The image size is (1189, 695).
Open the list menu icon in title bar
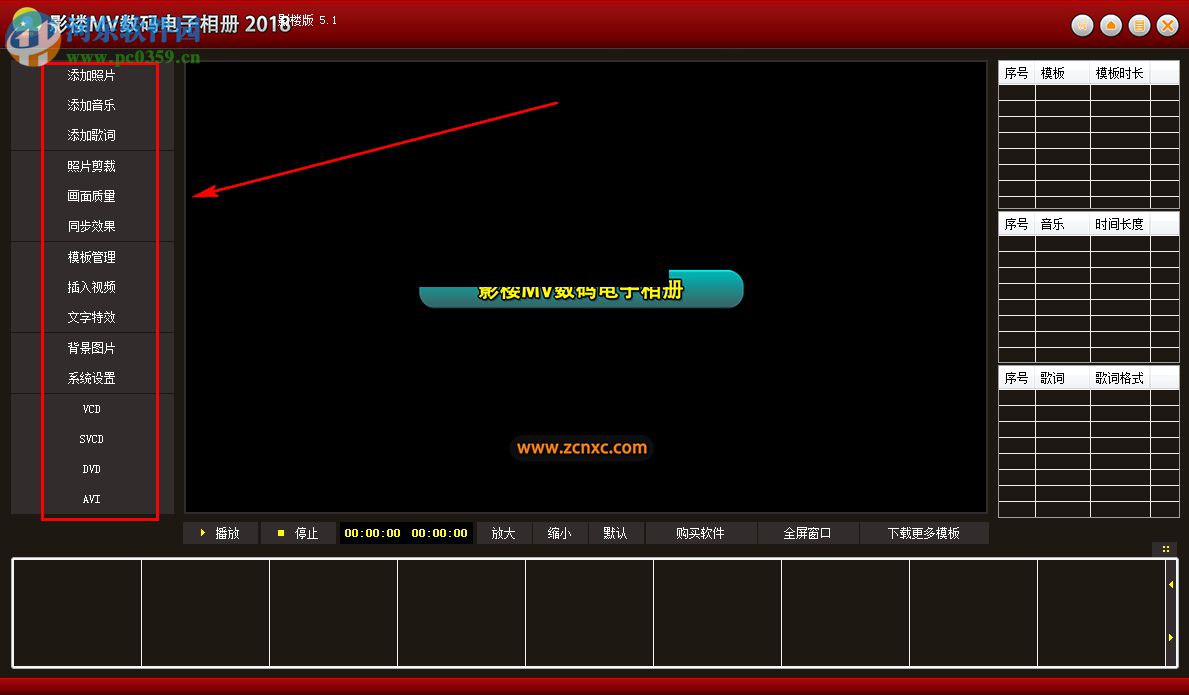point(1139,26)
